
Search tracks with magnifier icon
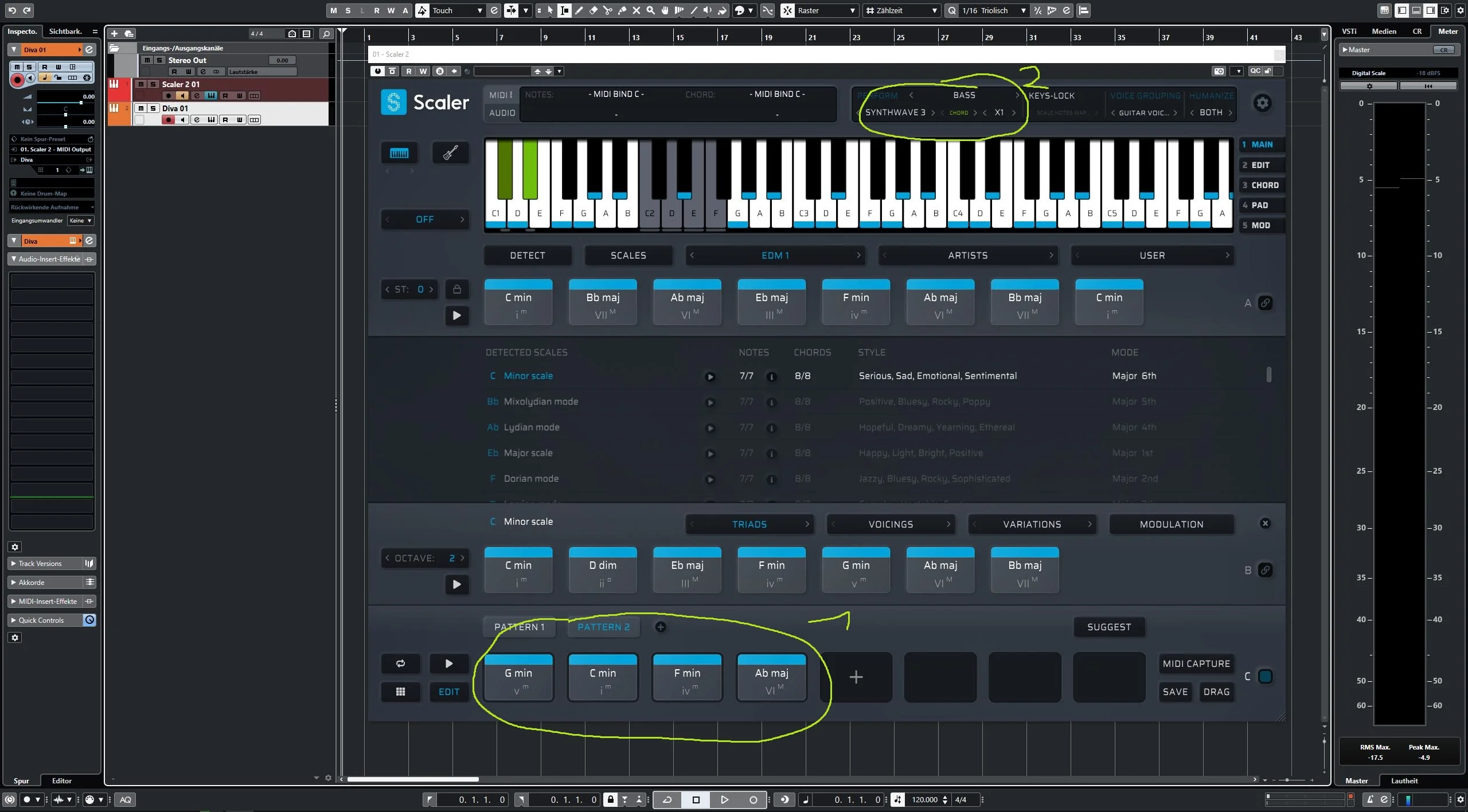(x=326, y=34)
